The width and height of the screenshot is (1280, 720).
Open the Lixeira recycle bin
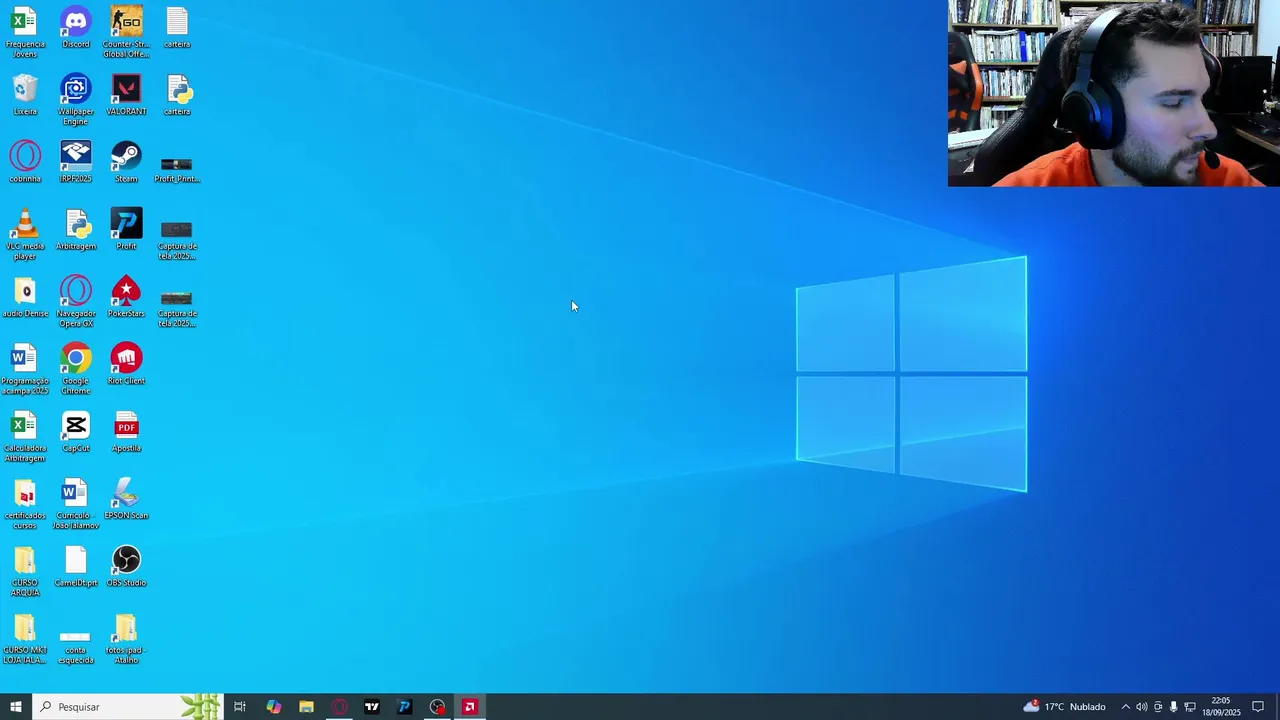[x=25, y=95]
